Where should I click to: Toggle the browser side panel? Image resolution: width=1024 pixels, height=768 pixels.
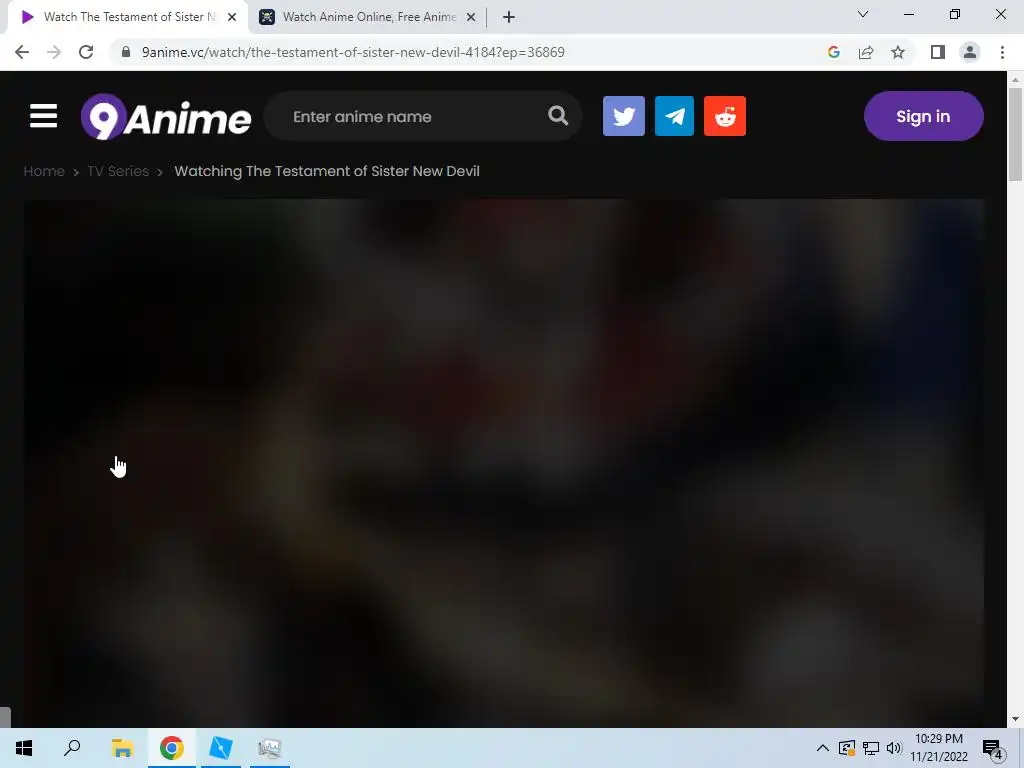(938, 52)
